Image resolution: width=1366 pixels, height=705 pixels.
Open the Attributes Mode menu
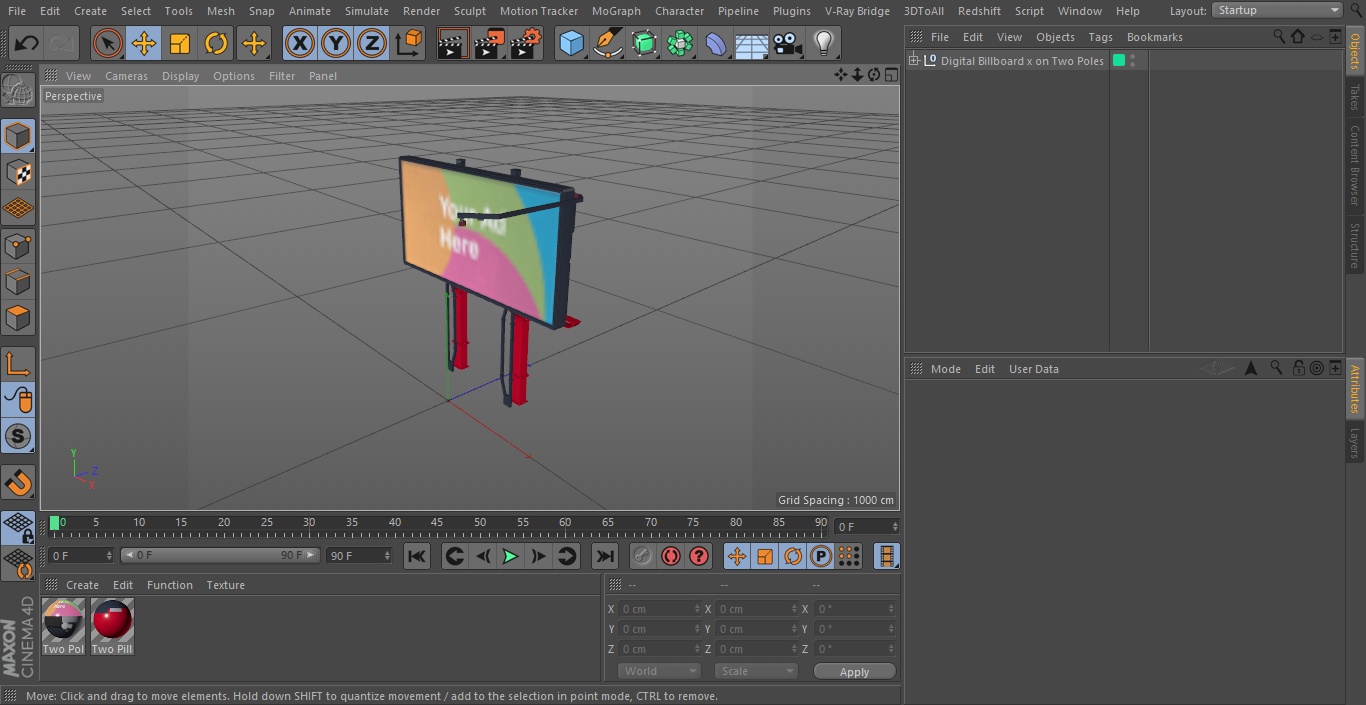point(945,369)
